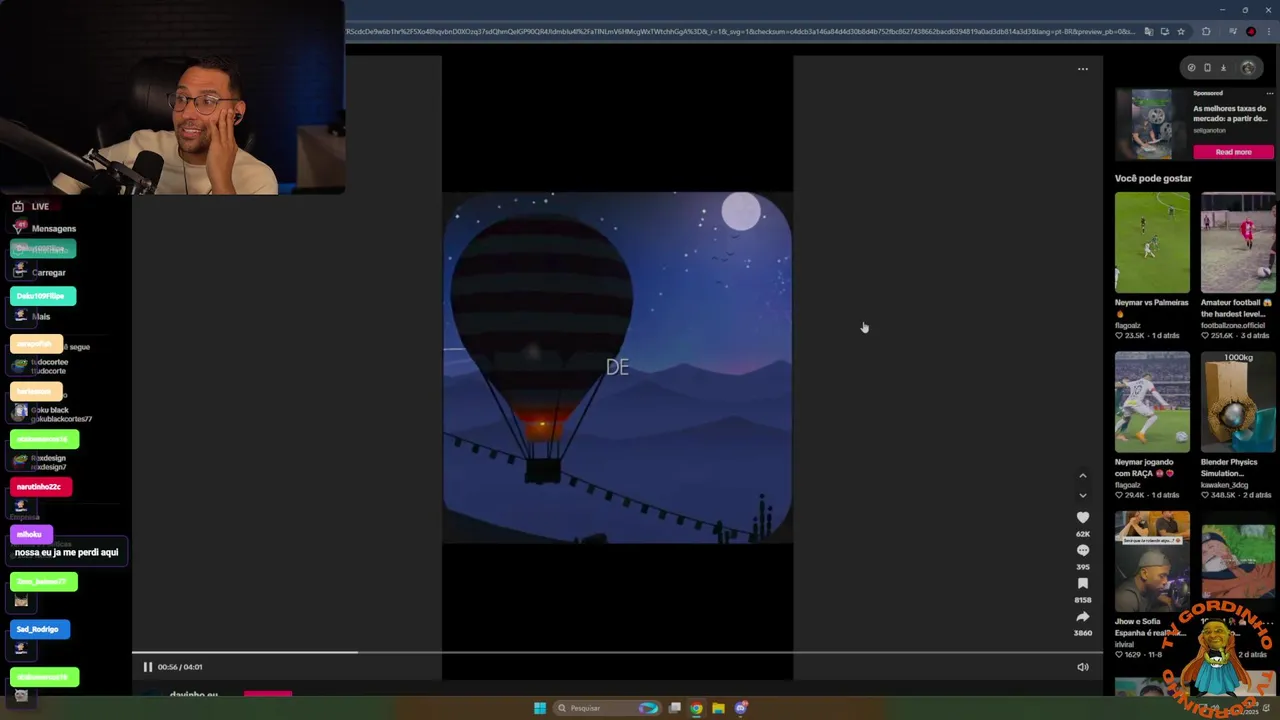Like the video with the heart icon
Screen dimensions: 1280x720
1083,517
